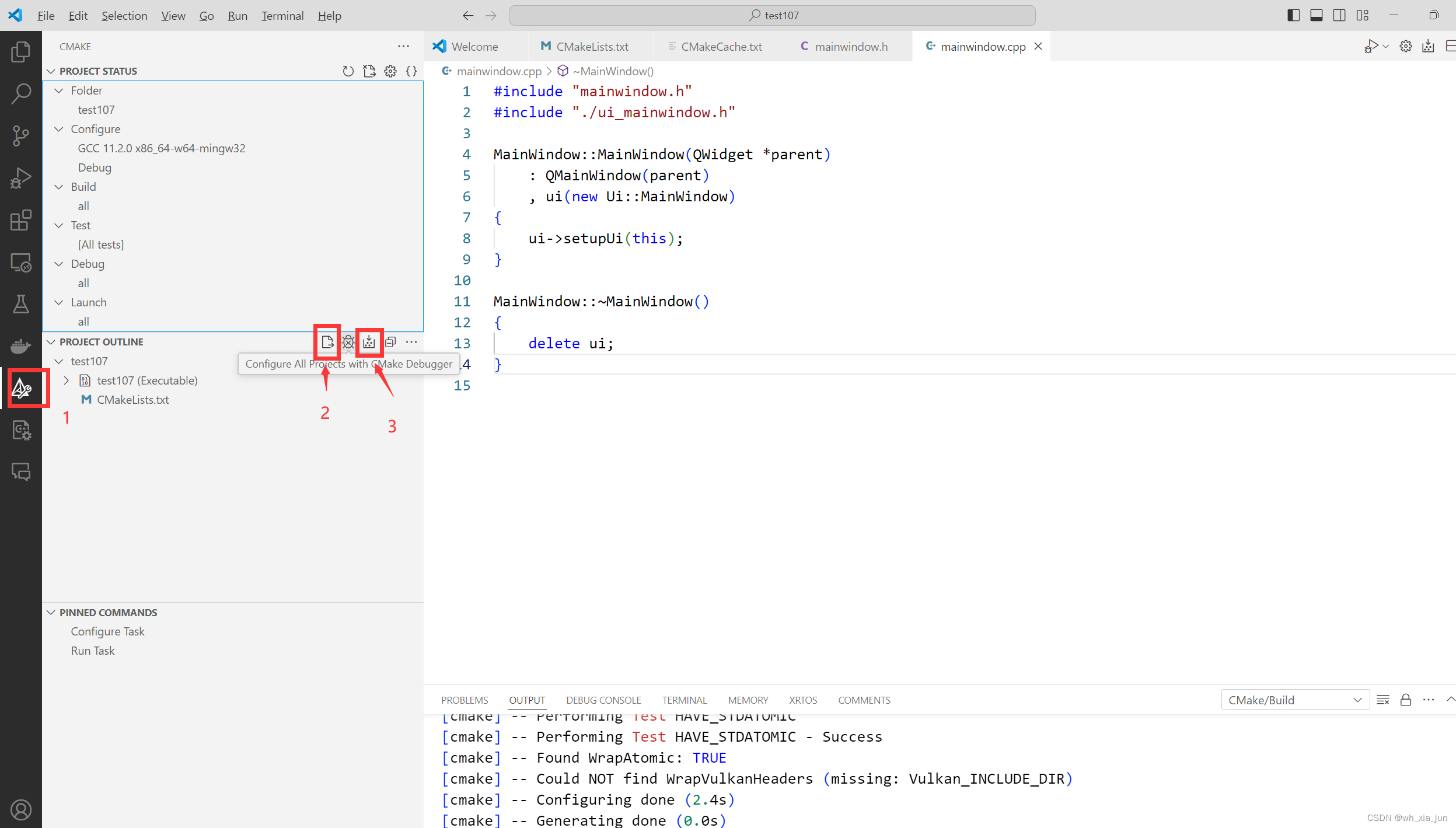Open Search view in the activity bar
Viewport: 1456px width, 828px height.
click(22, 92)
